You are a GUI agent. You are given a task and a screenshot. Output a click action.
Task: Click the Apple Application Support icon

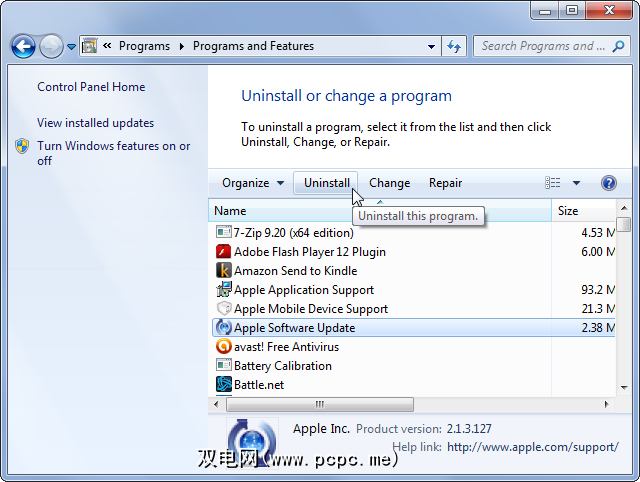[223, 289]
